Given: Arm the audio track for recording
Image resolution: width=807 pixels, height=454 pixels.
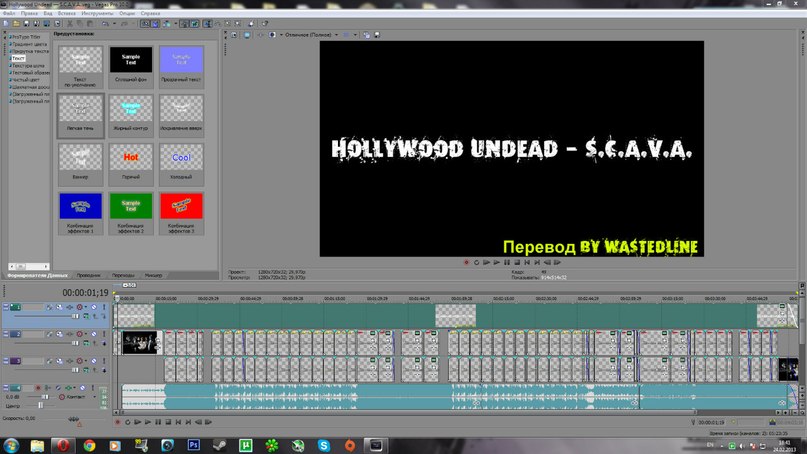Looking at the screenshot, I should 38,388.
